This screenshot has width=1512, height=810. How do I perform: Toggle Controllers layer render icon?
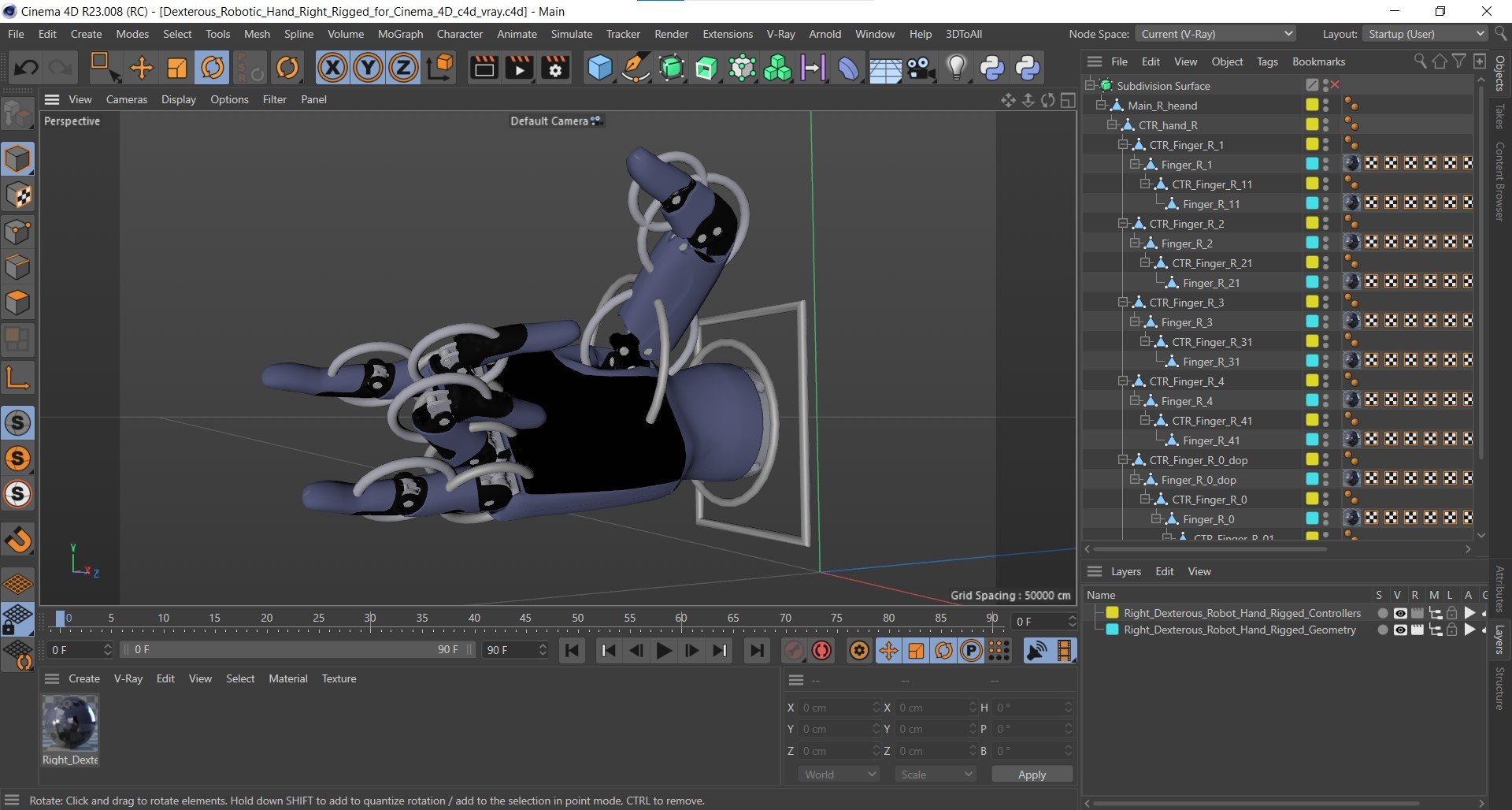point(1417,613)
